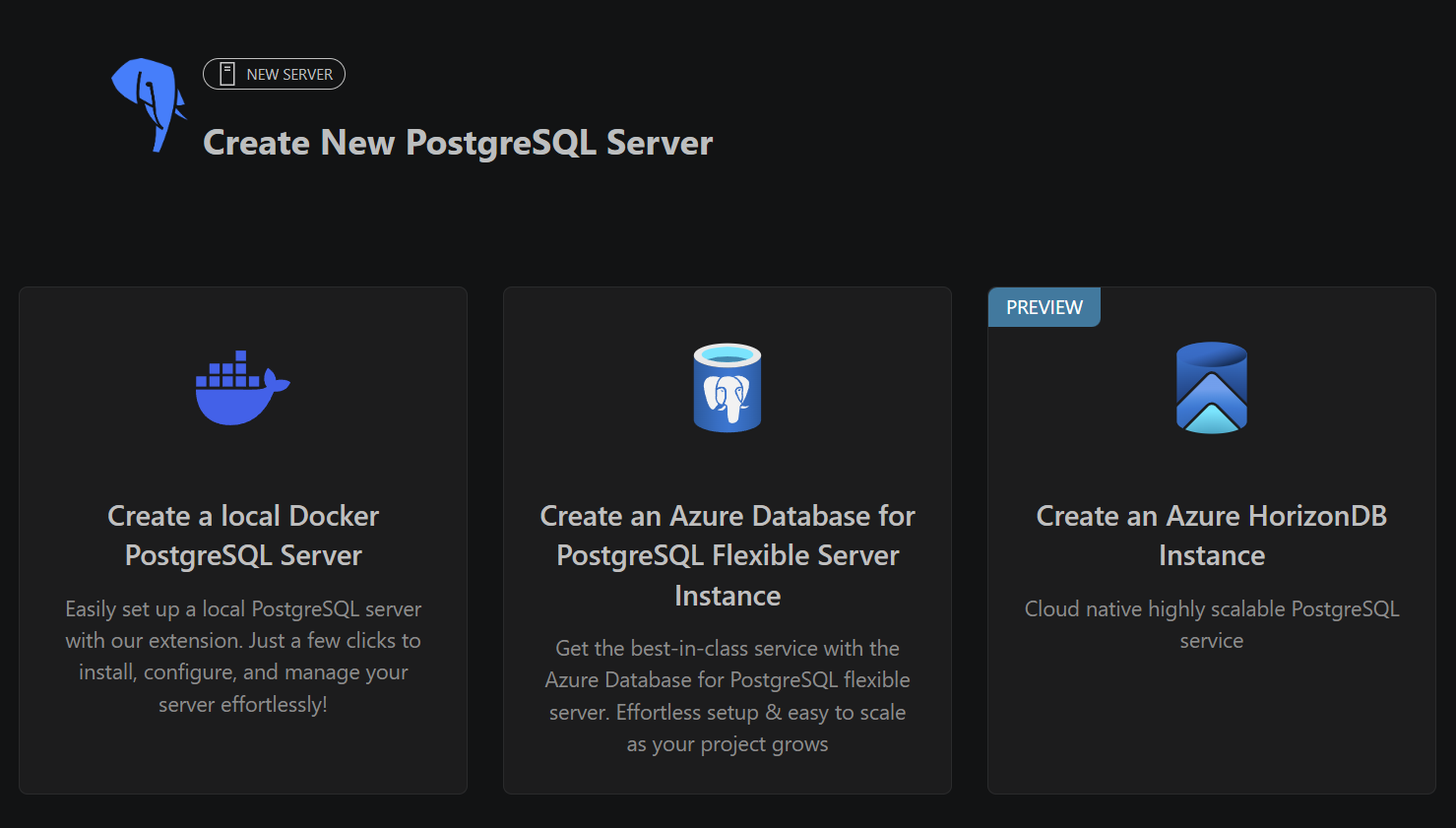Click the blue PostgreSQL elephant logo

(149, 105)
